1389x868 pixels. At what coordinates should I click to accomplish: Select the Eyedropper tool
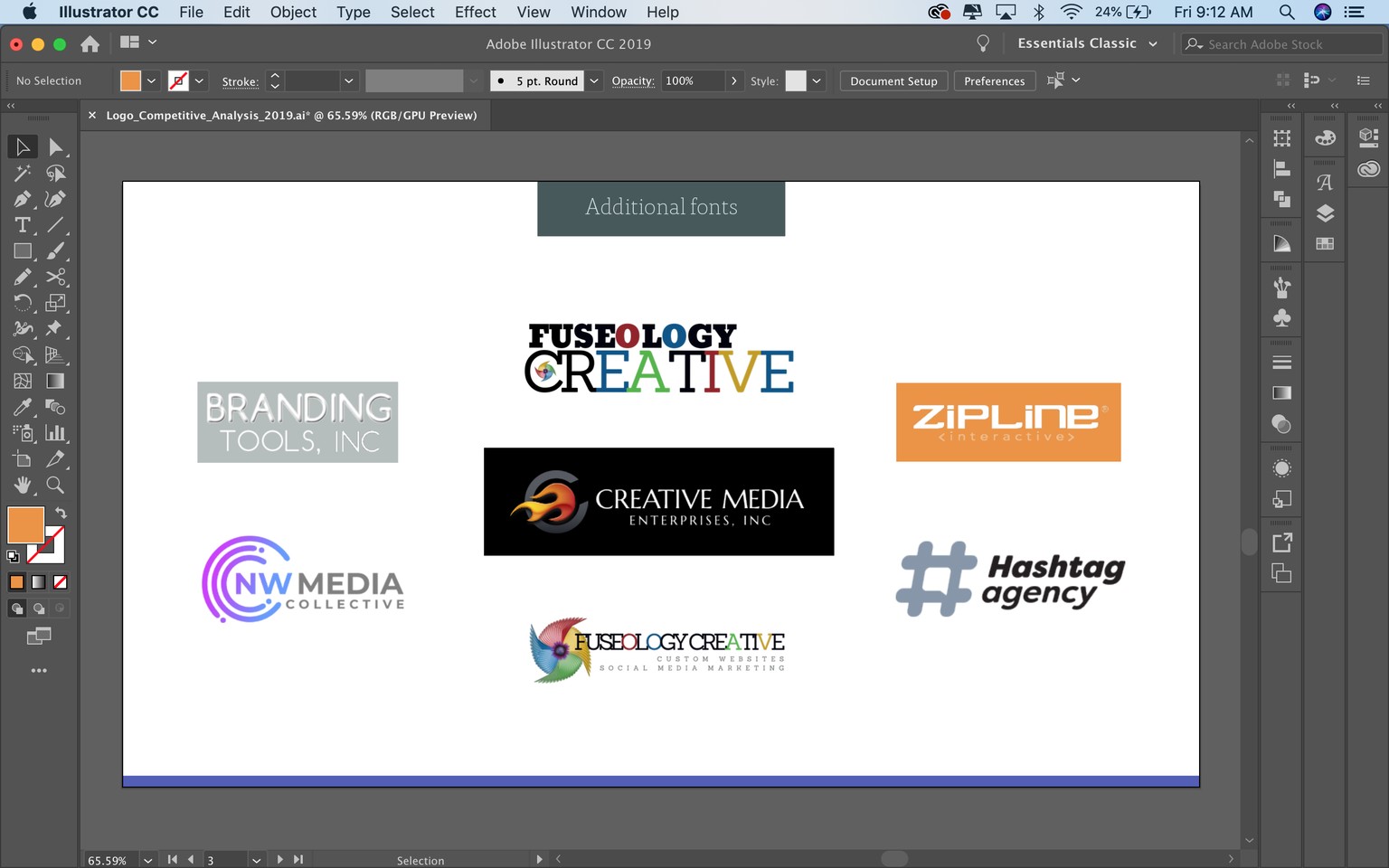tap(23, 407)
